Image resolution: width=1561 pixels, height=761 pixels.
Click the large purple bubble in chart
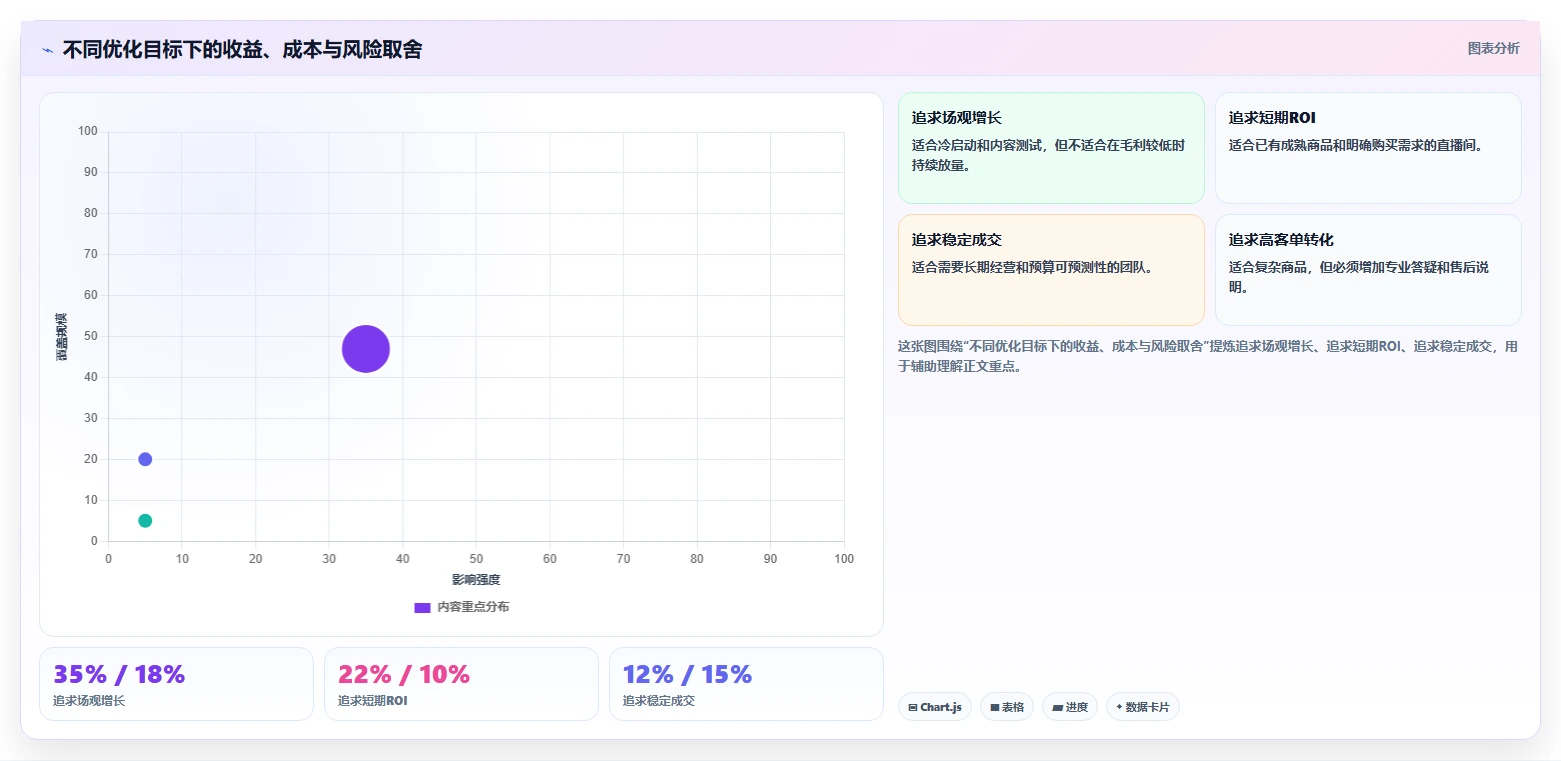click(366, 349)
